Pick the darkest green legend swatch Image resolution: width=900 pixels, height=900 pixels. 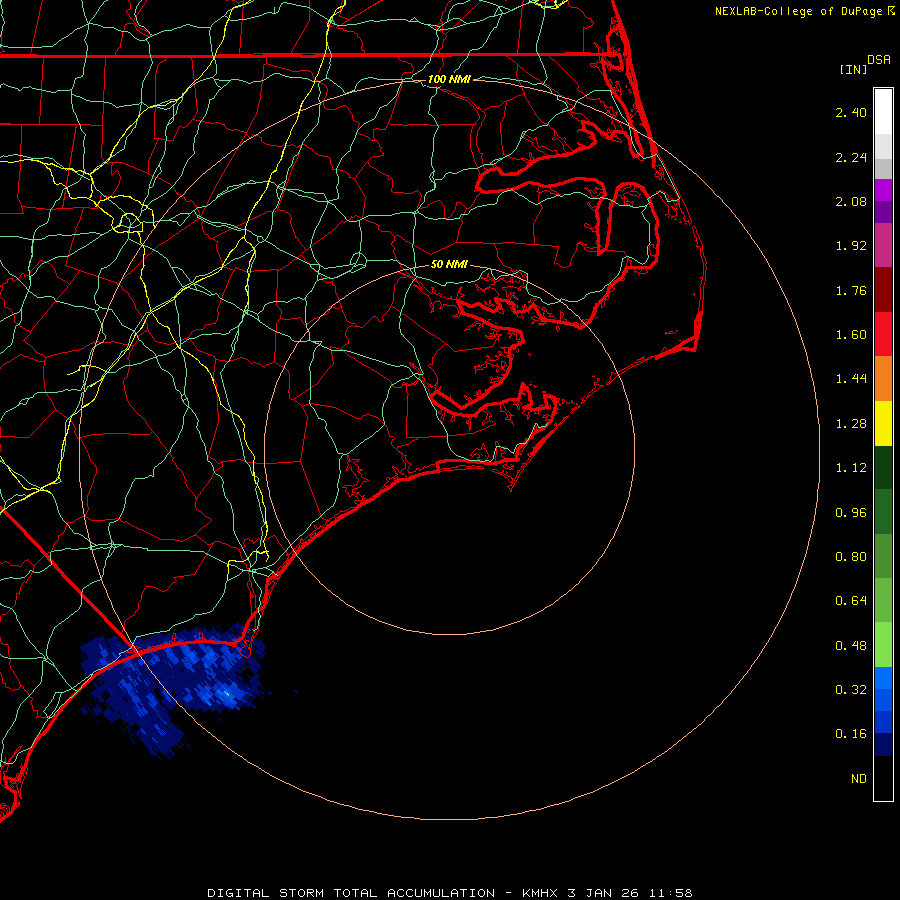883,468
